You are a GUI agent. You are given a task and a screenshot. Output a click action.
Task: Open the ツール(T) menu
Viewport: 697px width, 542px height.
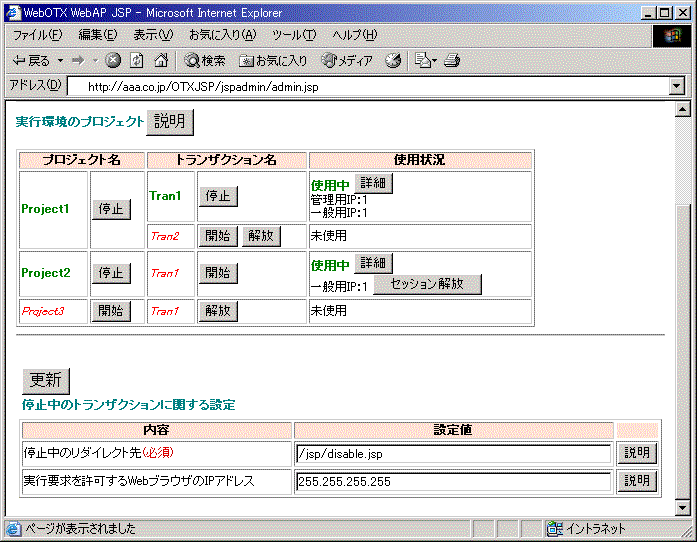coord(293,35)
